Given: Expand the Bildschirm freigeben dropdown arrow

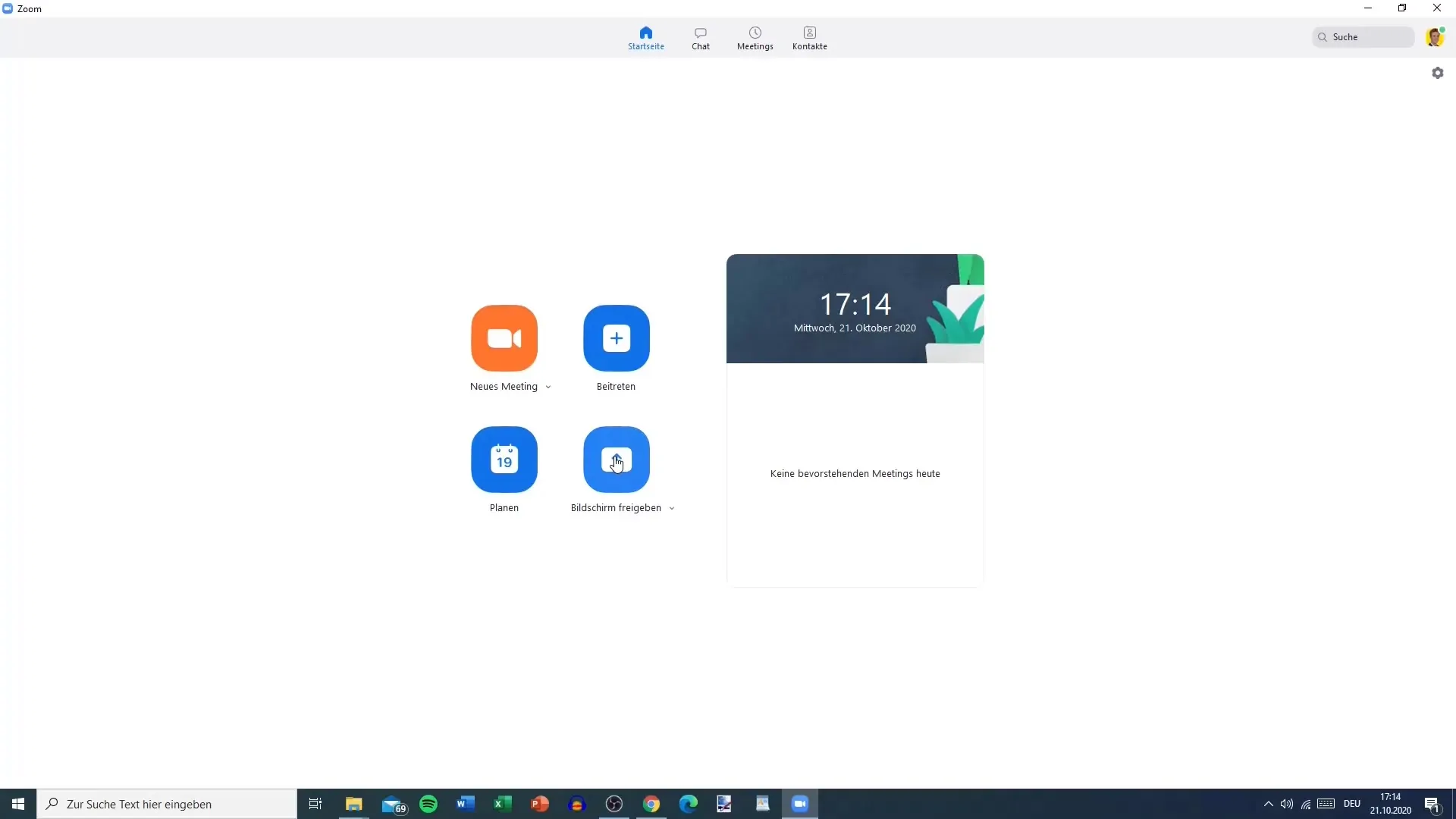Looking at the screenshot, I should 671,508.
